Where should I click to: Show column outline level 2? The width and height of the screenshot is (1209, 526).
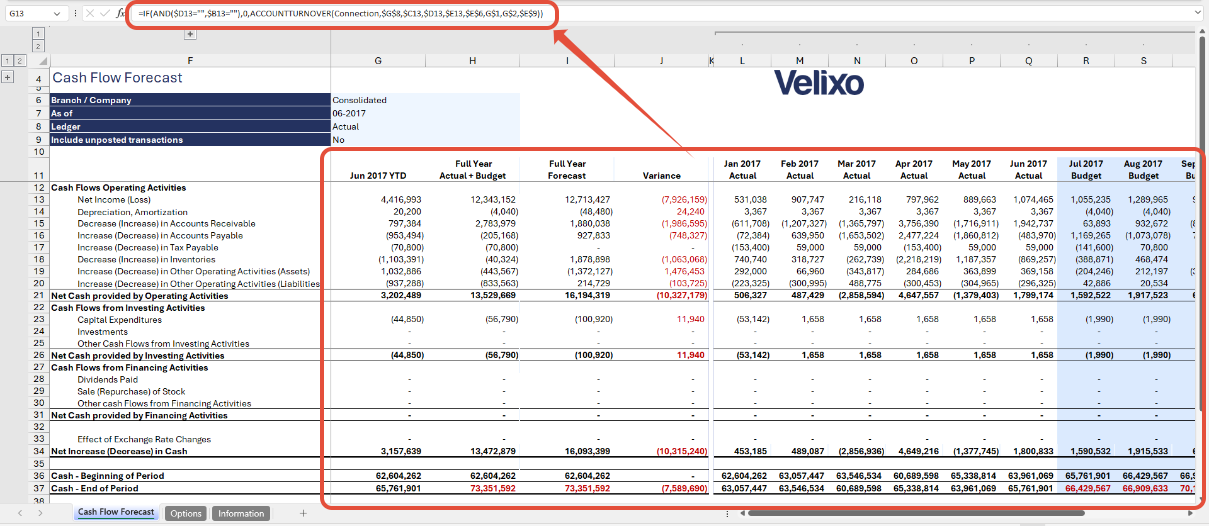pyautogui.click(x=39, y=46)
